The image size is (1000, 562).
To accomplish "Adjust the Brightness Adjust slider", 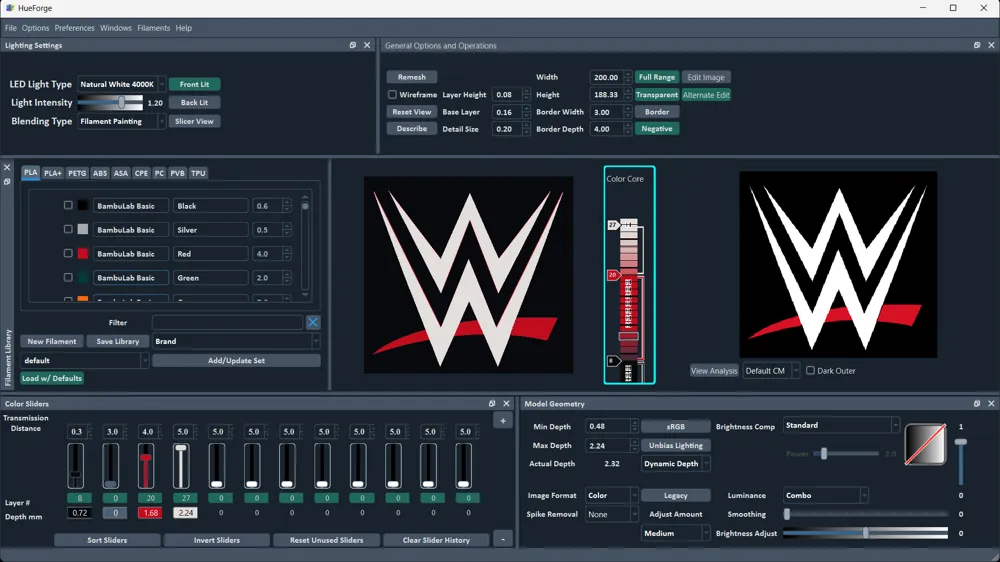I will (x=865, y=533).
